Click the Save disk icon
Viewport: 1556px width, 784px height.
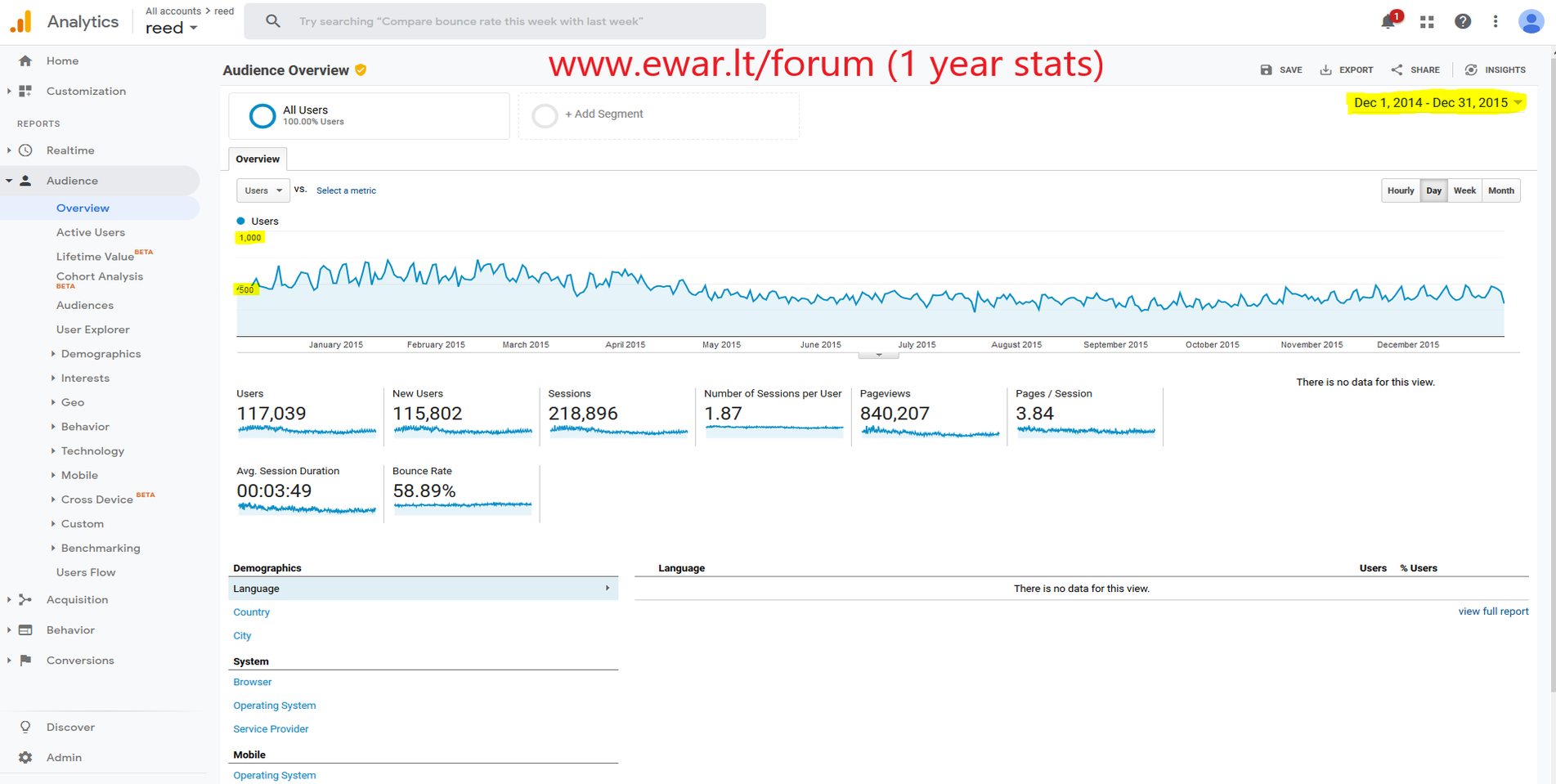click(1266, 69)
